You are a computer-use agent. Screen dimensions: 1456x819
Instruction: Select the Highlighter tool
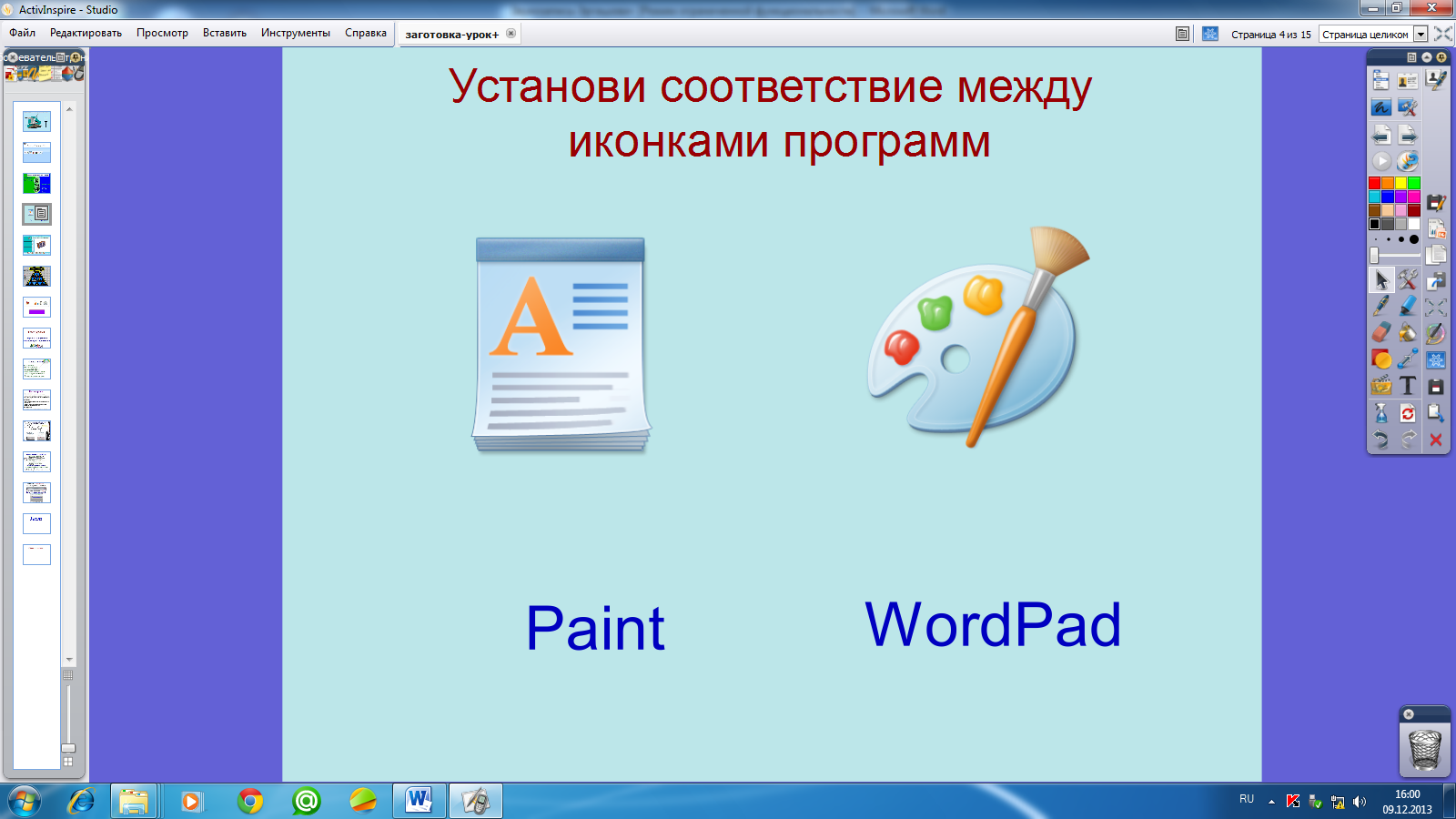click(1408, 307)
